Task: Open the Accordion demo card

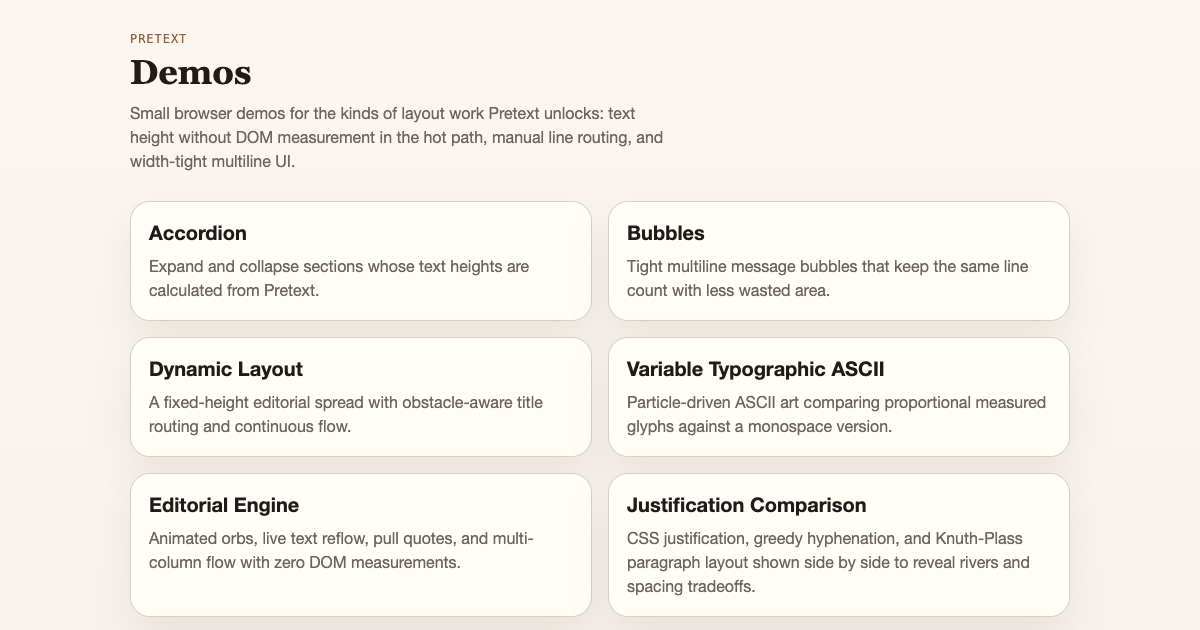Action: pyautogui.click(x=360, y=261)
